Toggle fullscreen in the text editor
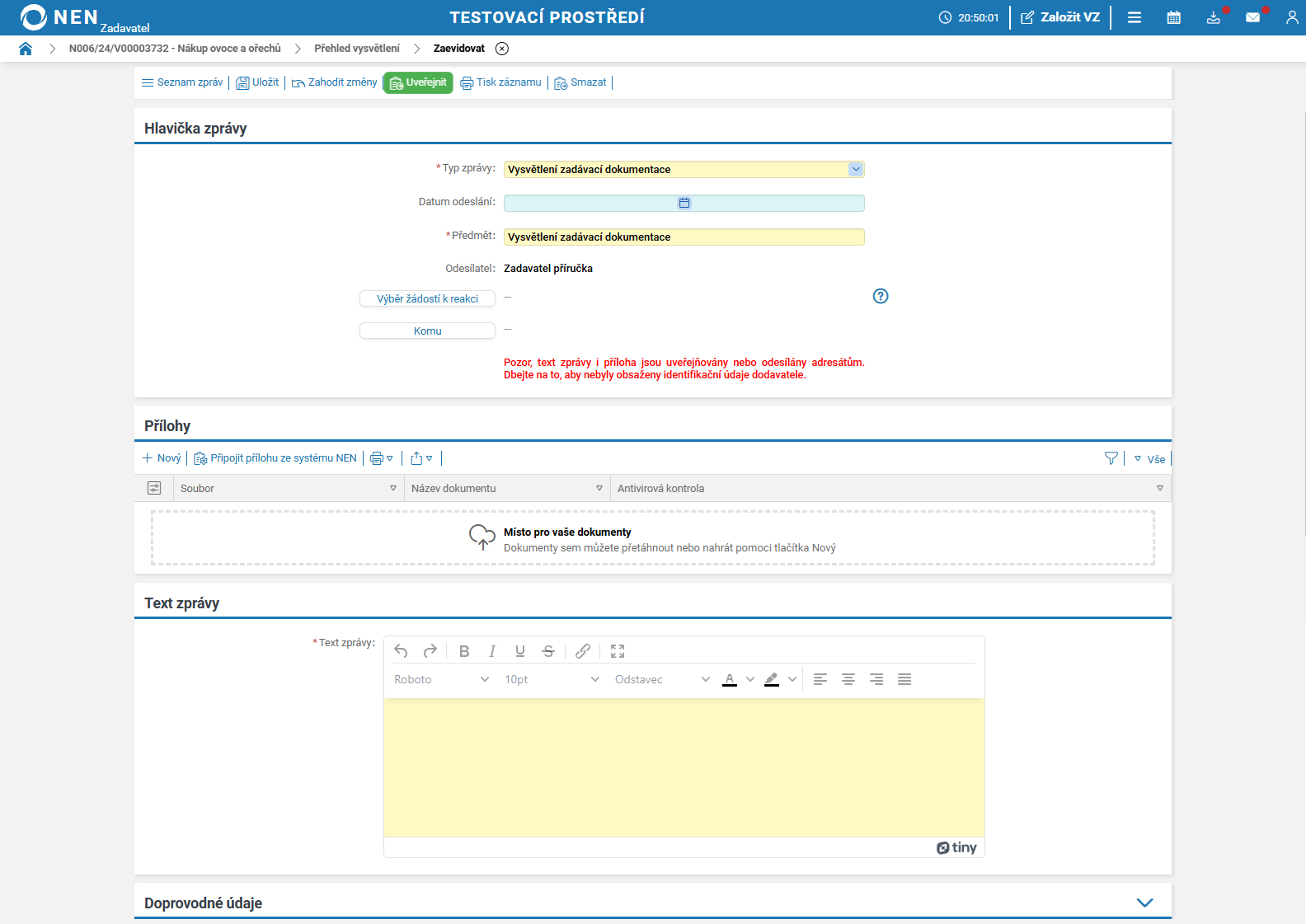 (617, 651)
